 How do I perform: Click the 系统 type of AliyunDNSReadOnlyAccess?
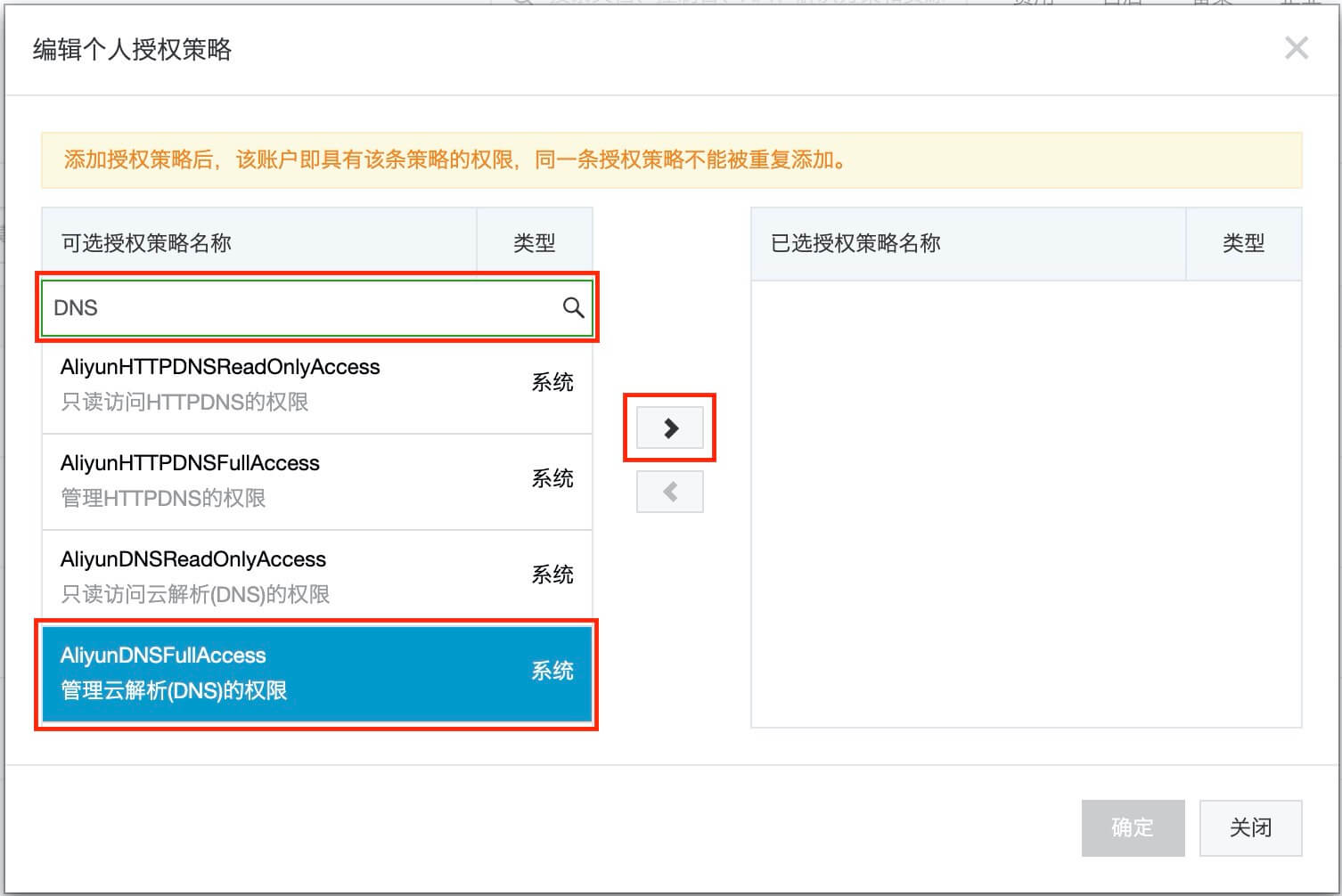[x=552, y=575]
